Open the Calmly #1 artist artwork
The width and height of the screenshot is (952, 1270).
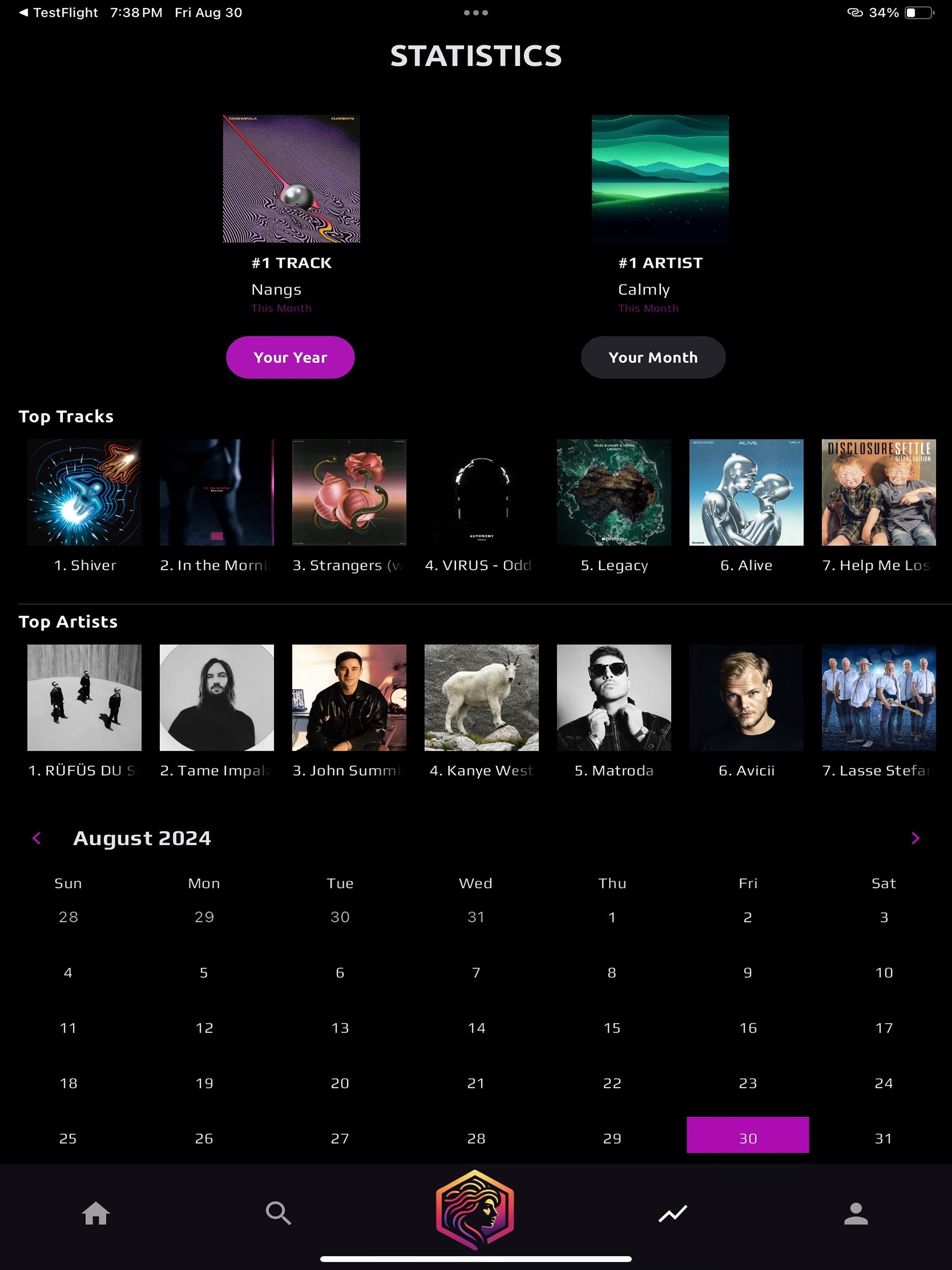click(x=661, y=179)
